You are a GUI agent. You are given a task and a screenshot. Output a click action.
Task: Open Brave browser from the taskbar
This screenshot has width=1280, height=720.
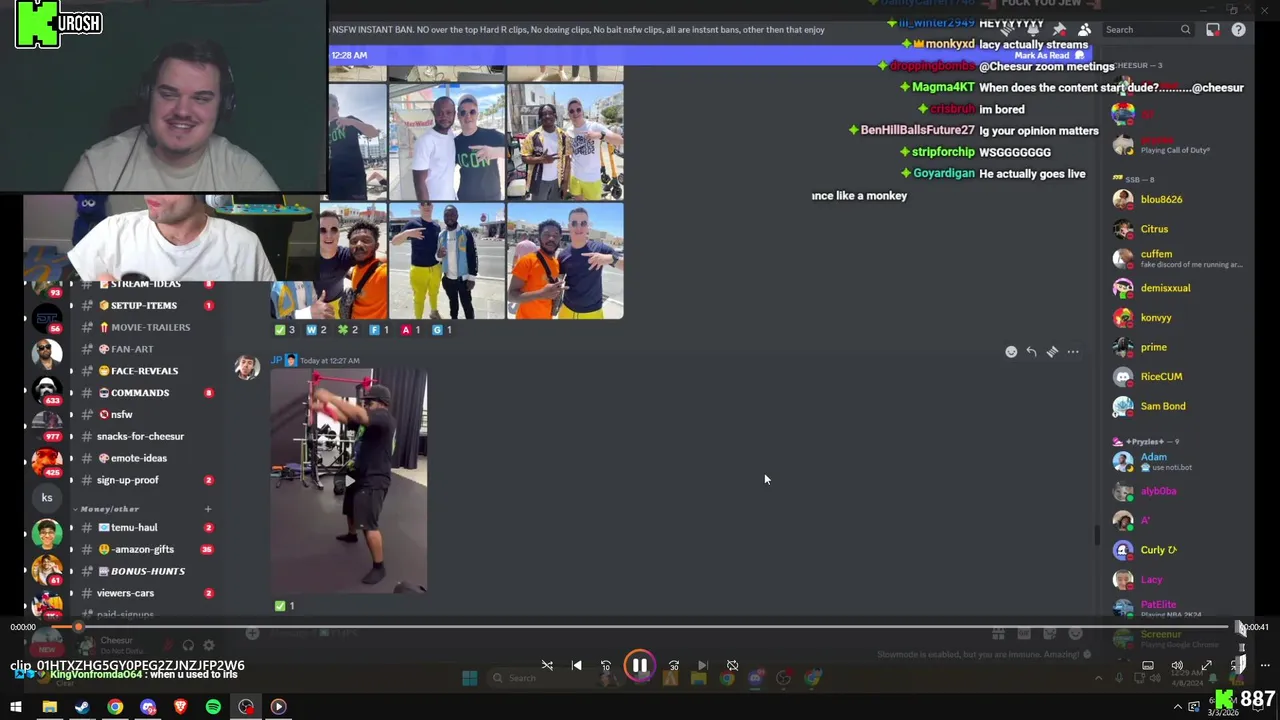click(181, 707)
